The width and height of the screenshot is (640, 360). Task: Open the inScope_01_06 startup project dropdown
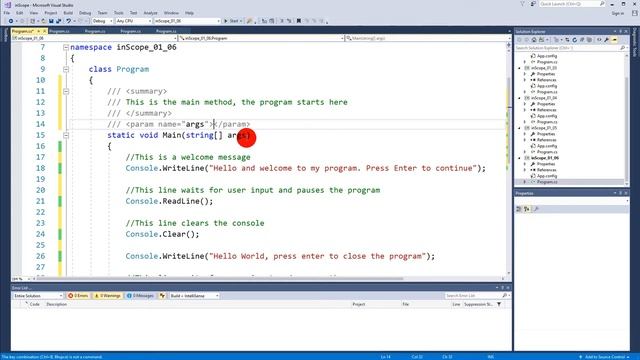[187, 21]
